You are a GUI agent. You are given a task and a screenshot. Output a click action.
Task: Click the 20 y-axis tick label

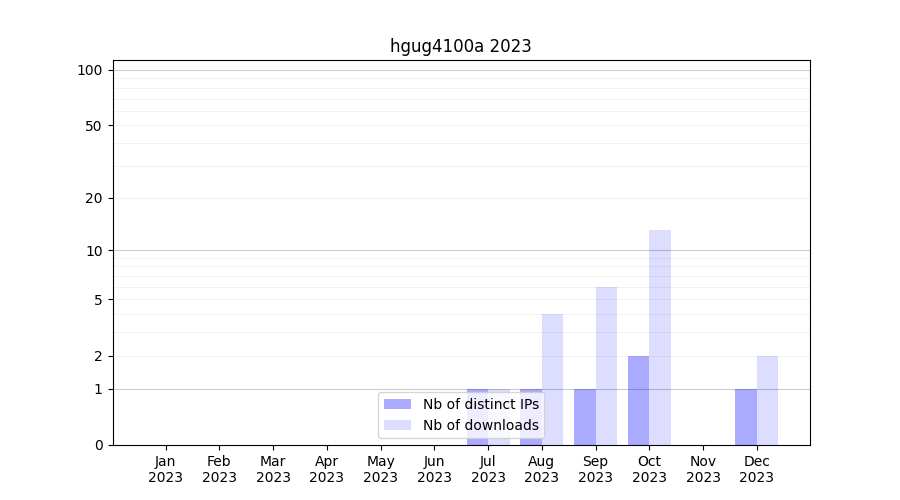[94, 198]
